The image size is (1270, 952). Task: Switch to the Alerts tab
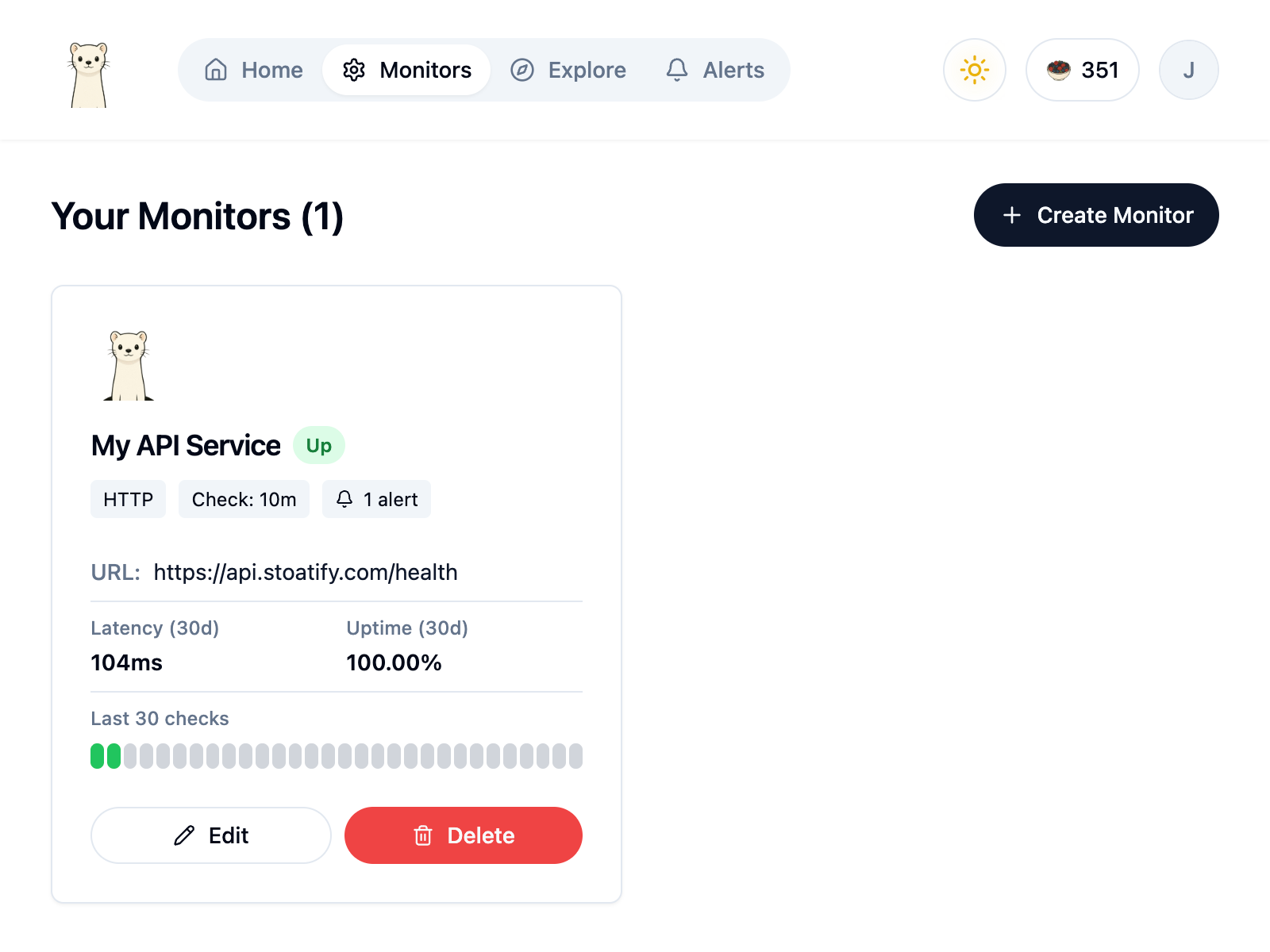coord(715,70)
